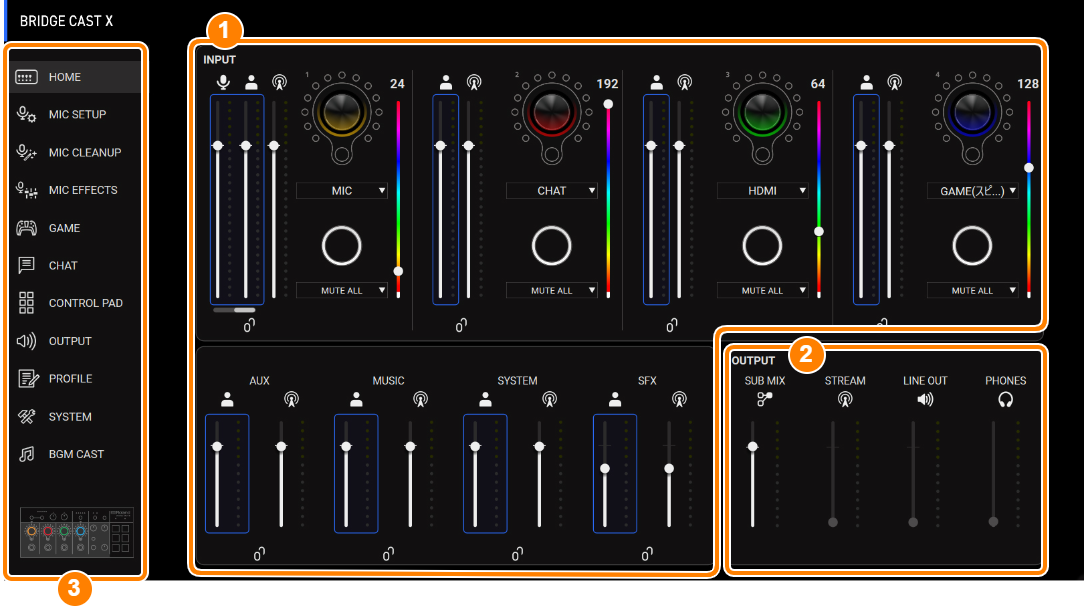Toggle the link icon under the SFX faders
The image size is (1086, 608).
[x=647, y=553]
